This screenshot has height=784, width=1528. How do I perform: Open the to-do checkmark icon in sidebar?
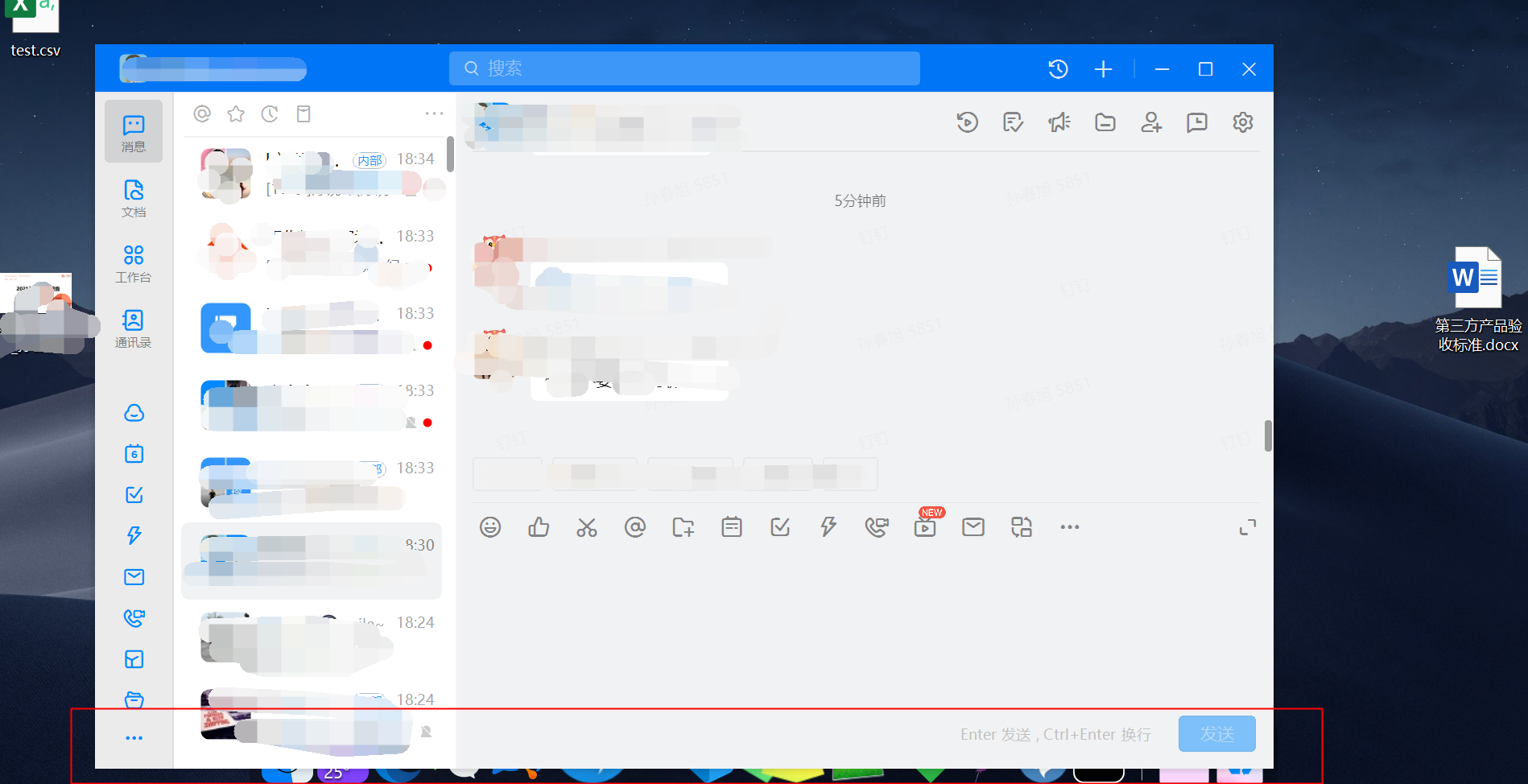(134, 495)
